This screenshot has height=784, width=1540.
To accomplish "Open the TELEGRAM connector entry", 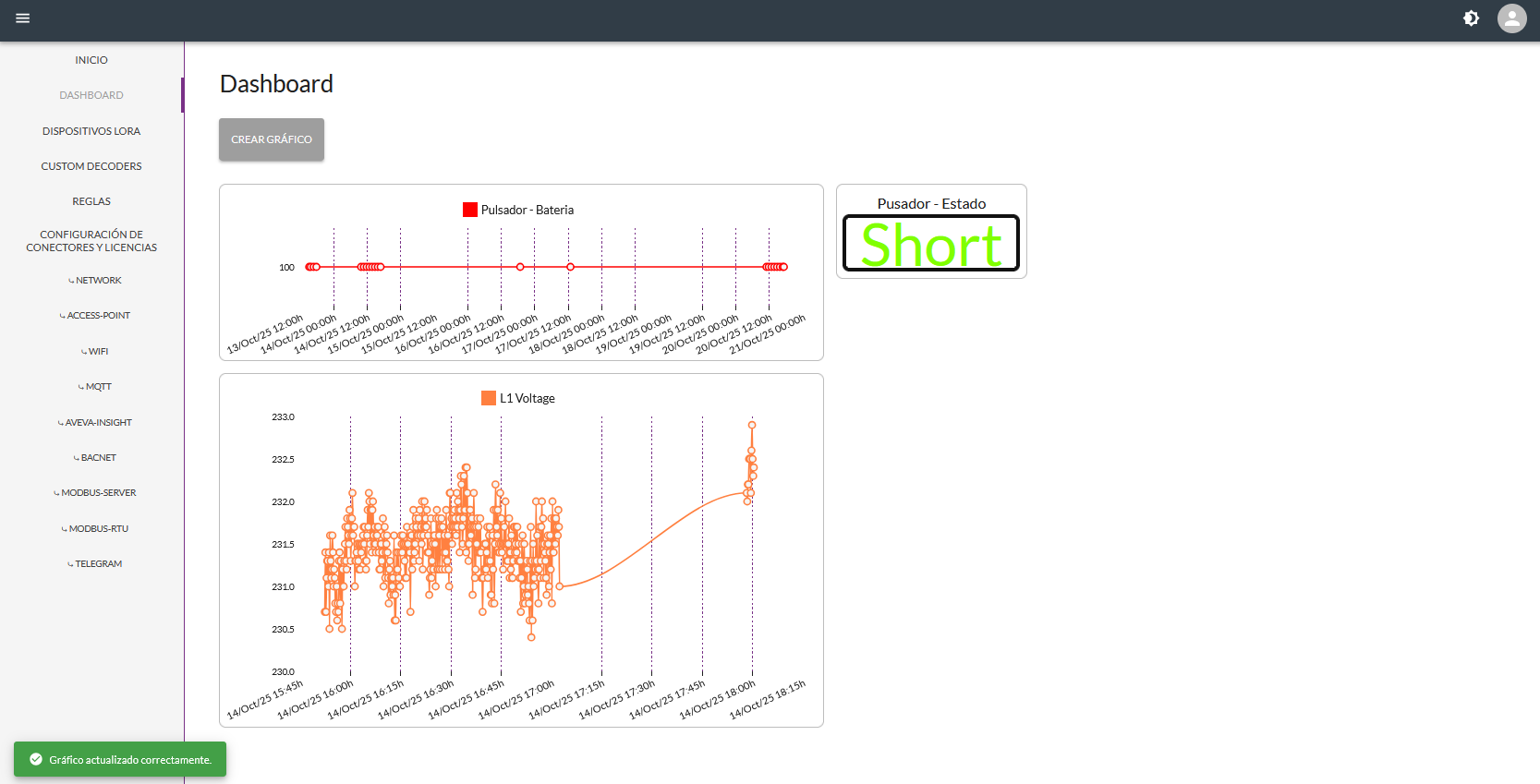I will click(x=95, y=564).
